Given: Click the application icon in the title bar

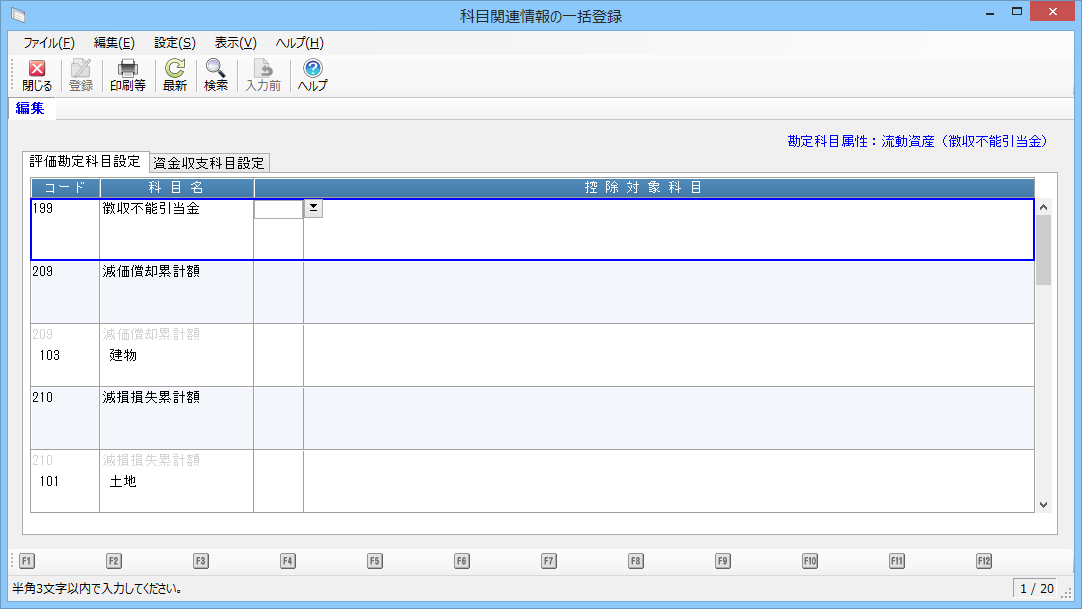Looking at the screenshot, I should [x=17, y=15].
